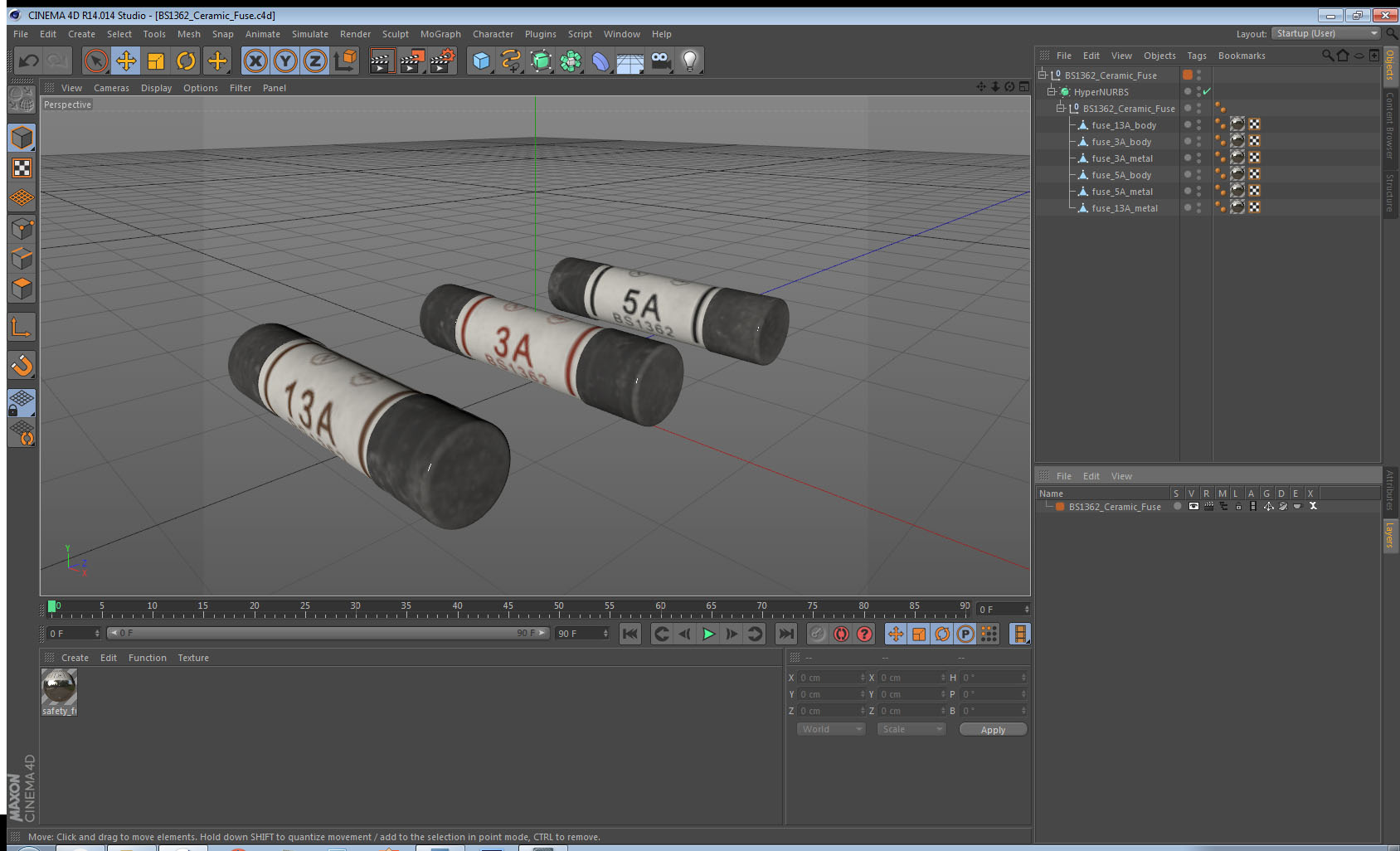Viewport: 1400px width, 851px height.
Task: Open the Sculpt menu
Action: tap(395, 34)
